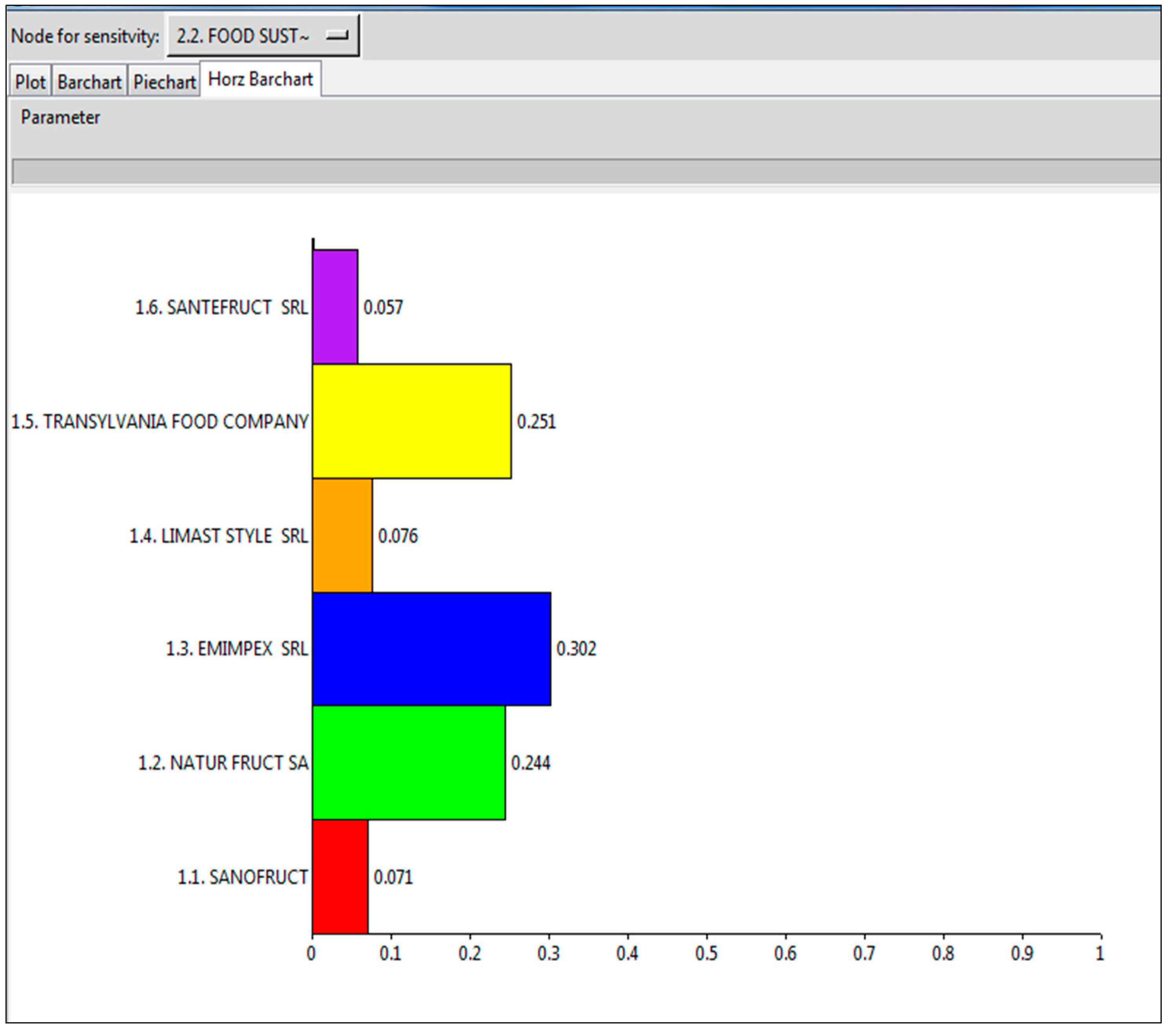Open the Node for sensitivity dropdown
Viewport: 1168px width, 1036px height.
click(262, 36)
